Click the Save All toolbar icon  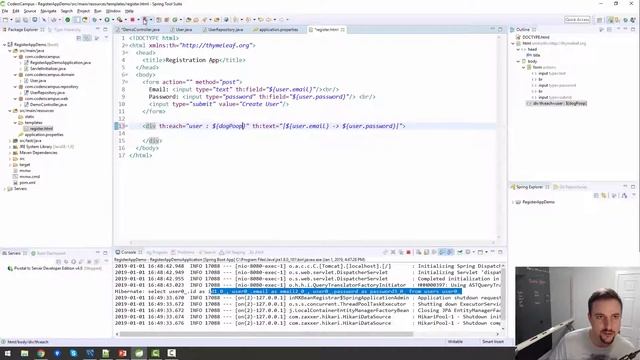click(x=25, y=20)
